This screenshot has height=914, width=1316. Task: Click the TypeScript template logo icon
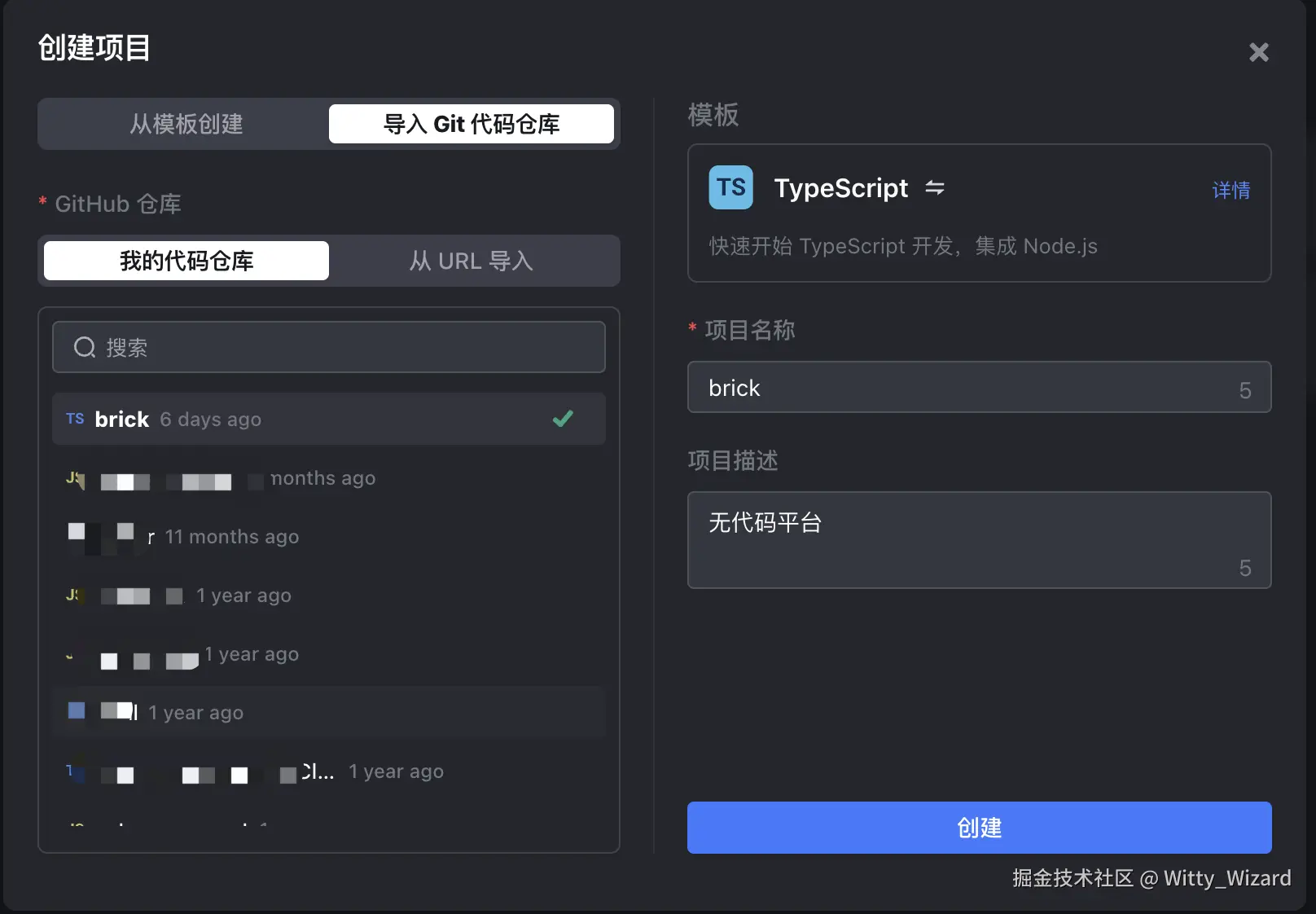tap(730, 187)
